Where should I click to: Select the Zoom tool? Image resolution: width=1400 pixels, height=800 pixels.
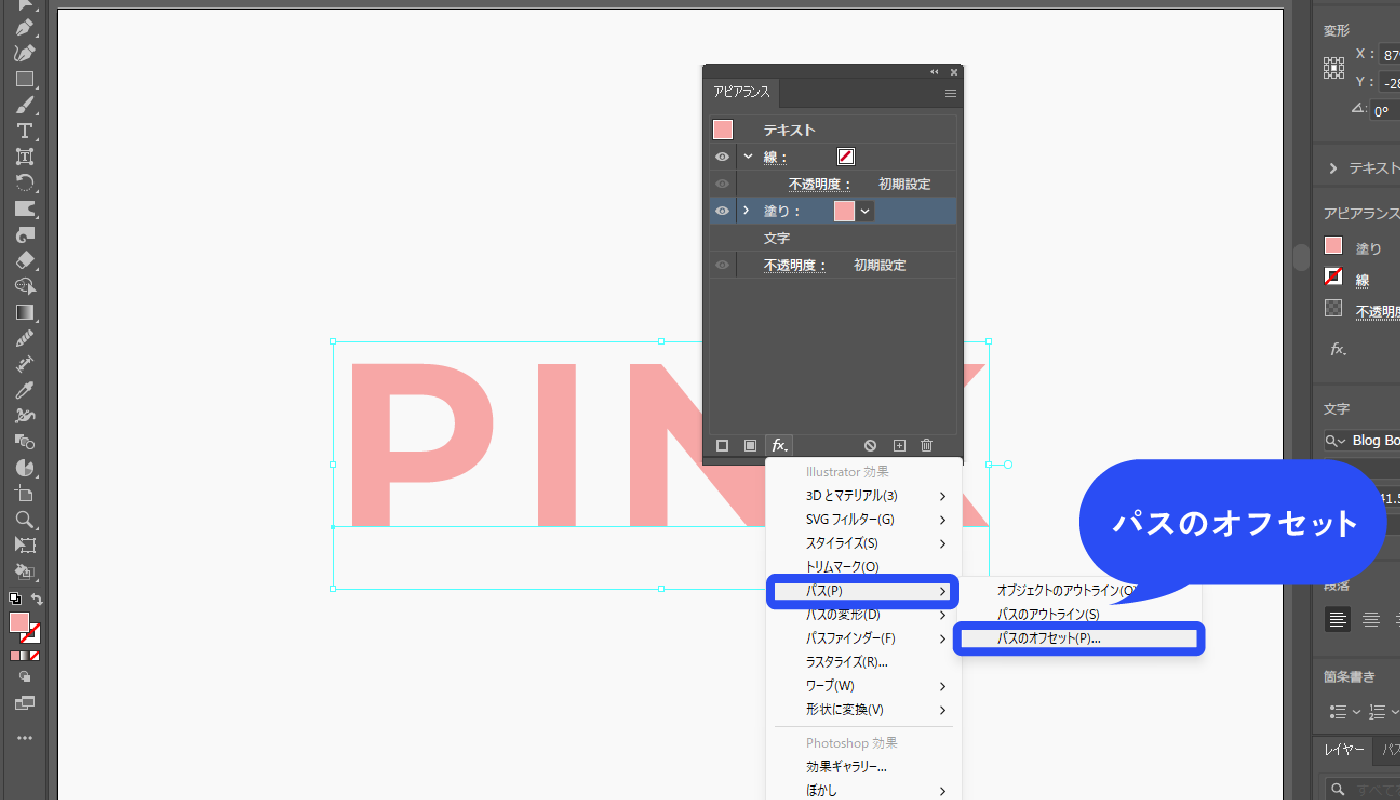click(x=25, y=520)
